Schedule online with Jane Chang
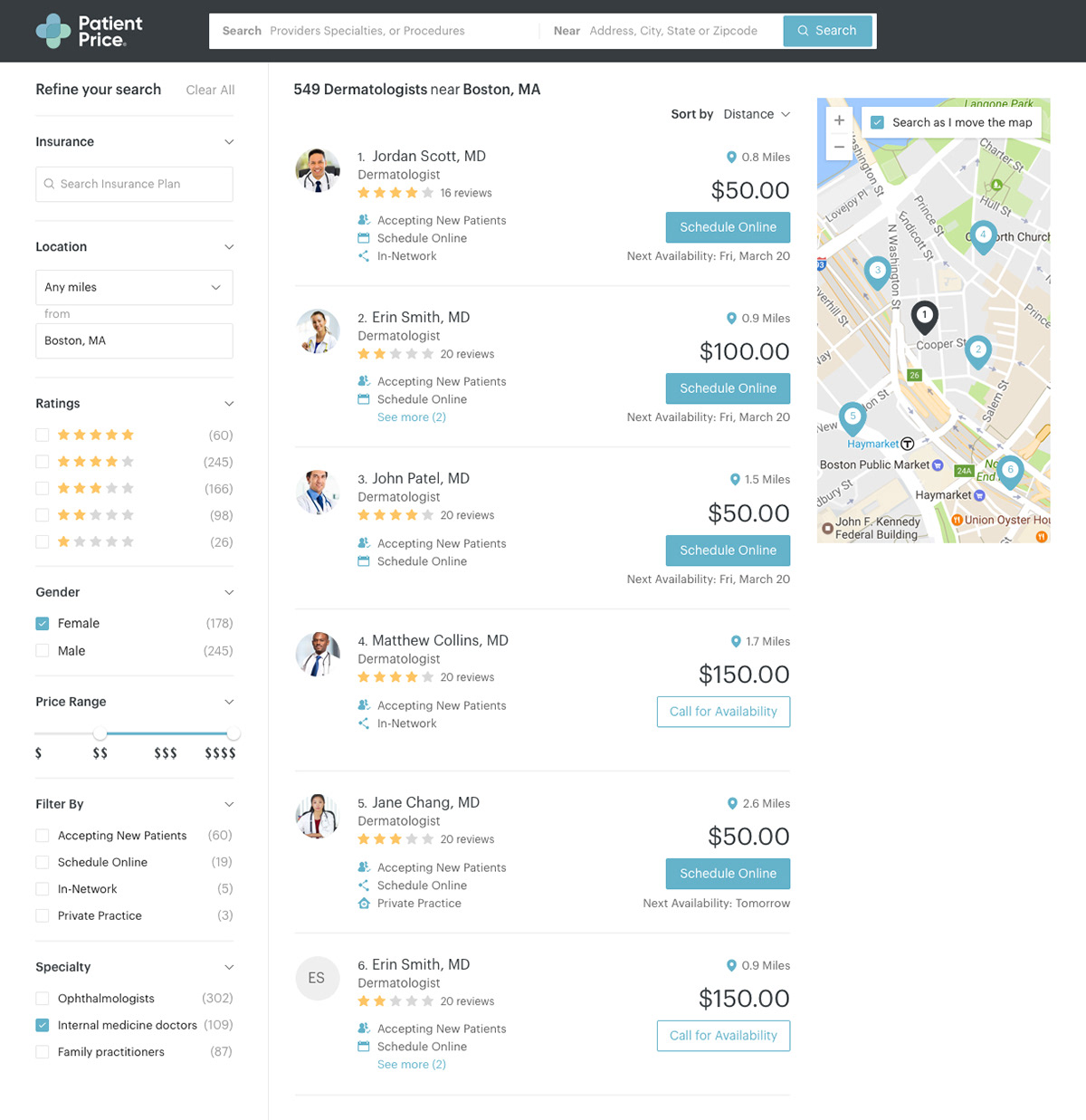The width and height of the screenshot is (1086, 1120). point(728,874)
